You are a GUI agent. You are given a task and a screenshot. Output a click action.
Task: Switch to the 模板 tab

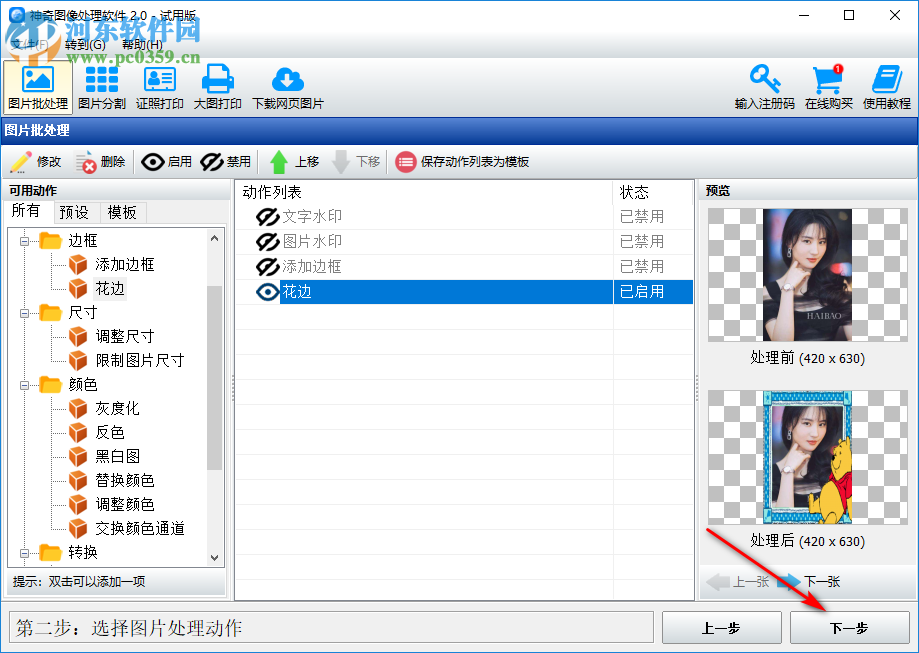122,212
